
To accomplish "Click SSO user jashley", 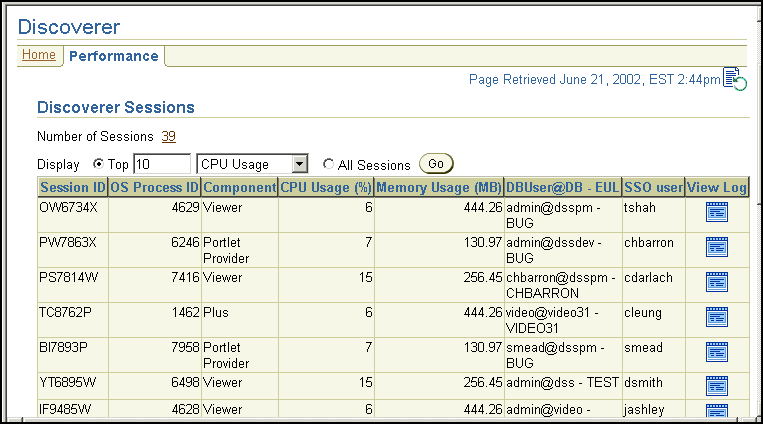I will pyautogui.click(x=644, y=410).
